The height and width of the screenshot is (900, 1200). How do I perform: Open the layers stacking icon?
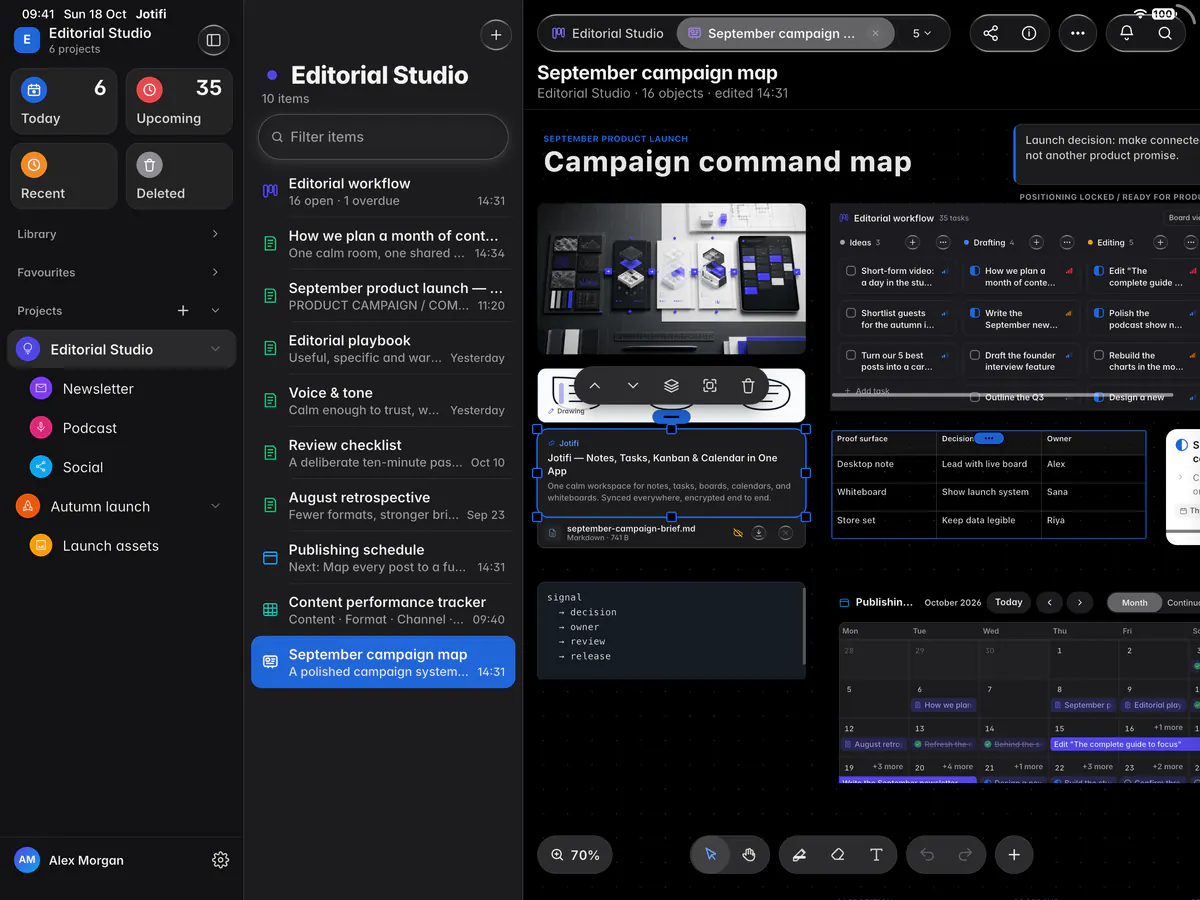pos(671,386)
